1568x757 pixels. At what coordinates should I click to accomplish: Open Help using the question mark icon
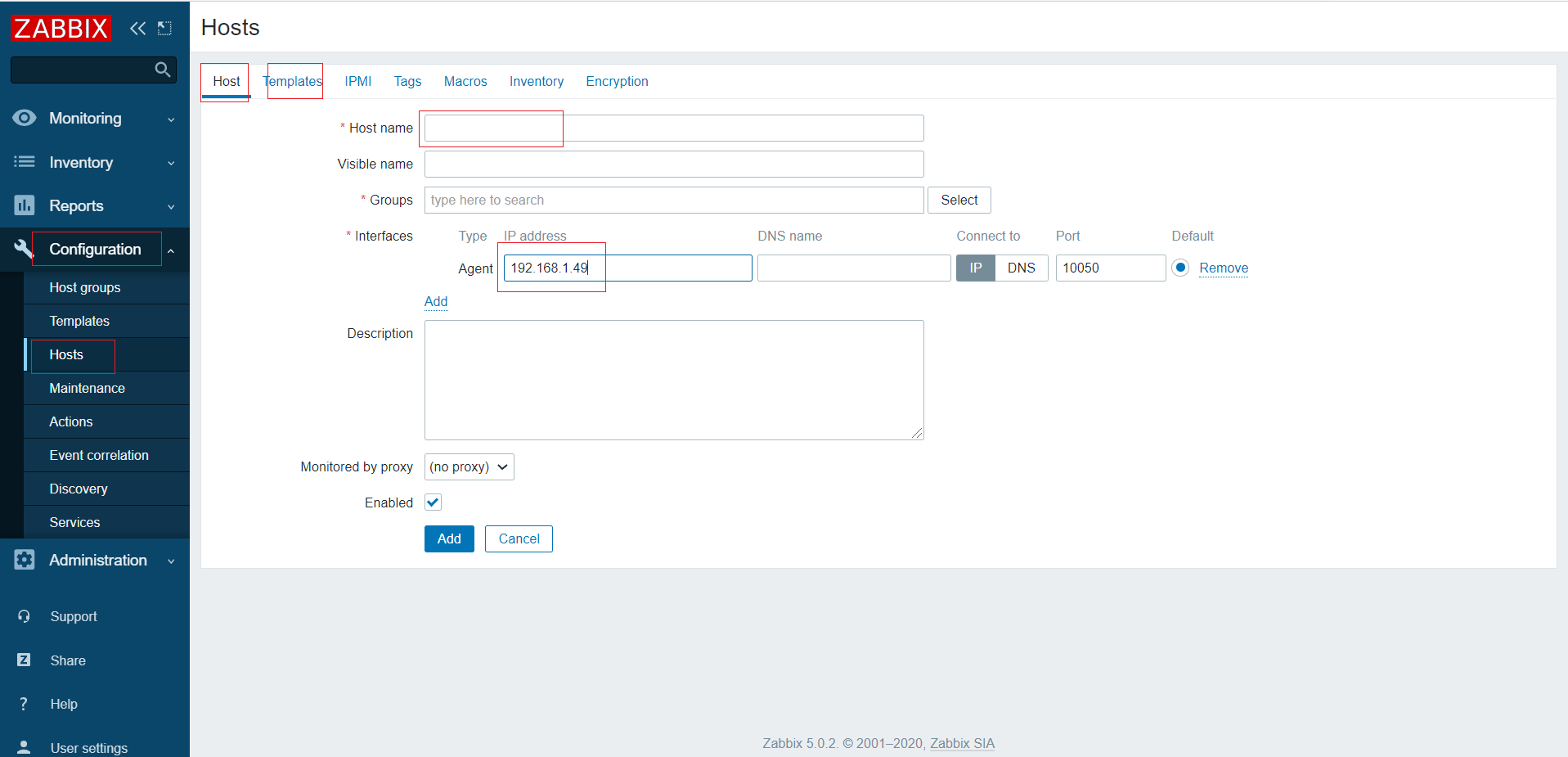tap(24, 704)
